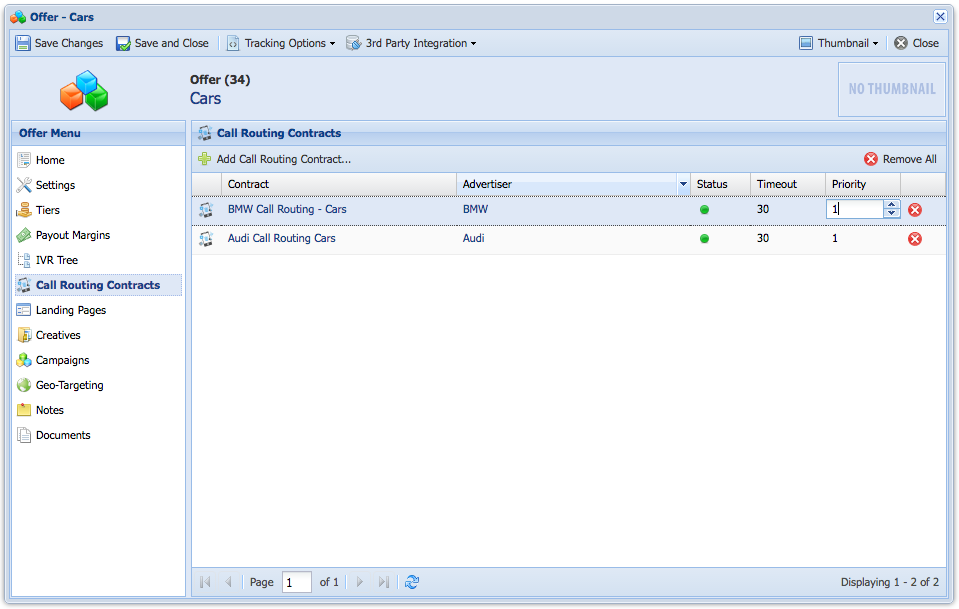Click Add Call Routing Contract text
This screenshot has height=609, width=959.
284,159
